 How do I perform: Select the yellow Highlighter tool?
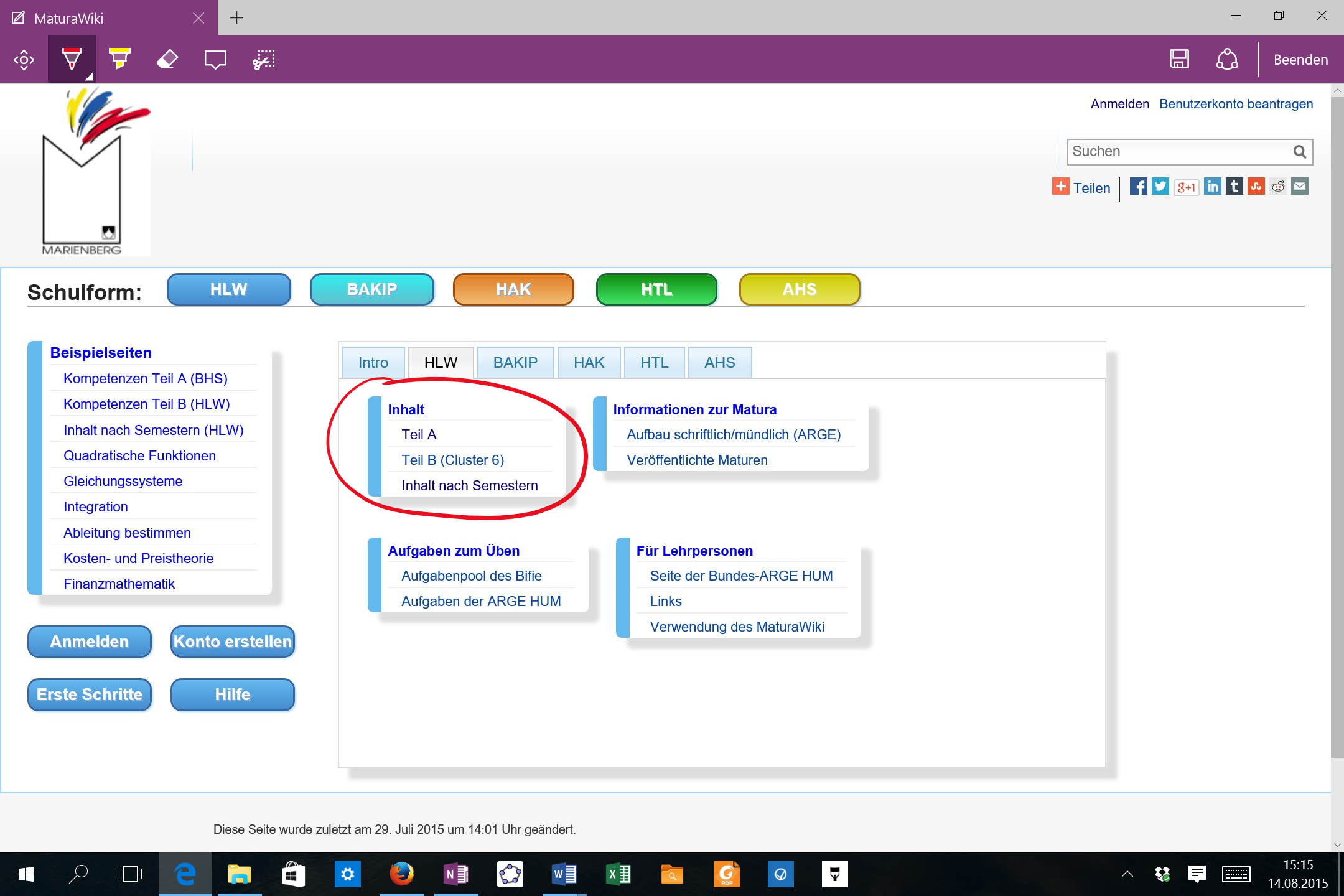119,60
